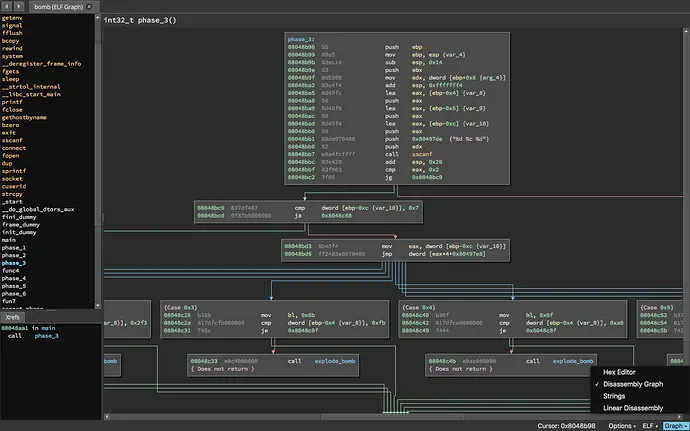This screenshot has height=431, width=690.
Task: Select the bomb (ELF Graph) tab
Action: click(x=64, y=7)
